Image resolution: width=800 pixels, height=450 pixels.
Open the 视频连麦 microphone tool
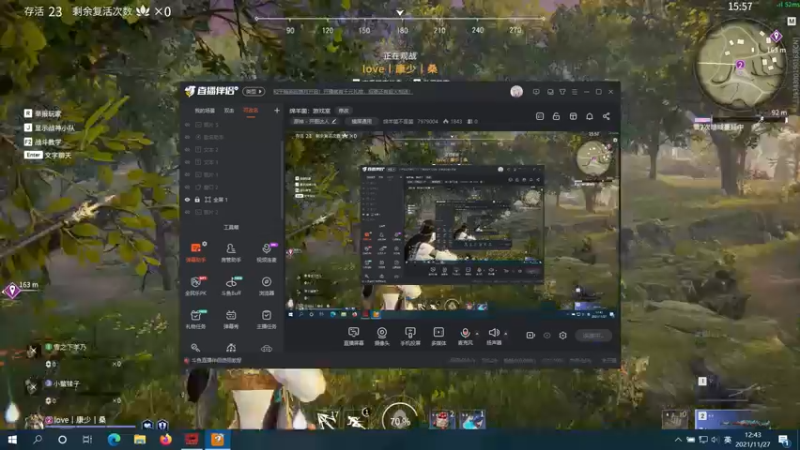coord(266,252)
